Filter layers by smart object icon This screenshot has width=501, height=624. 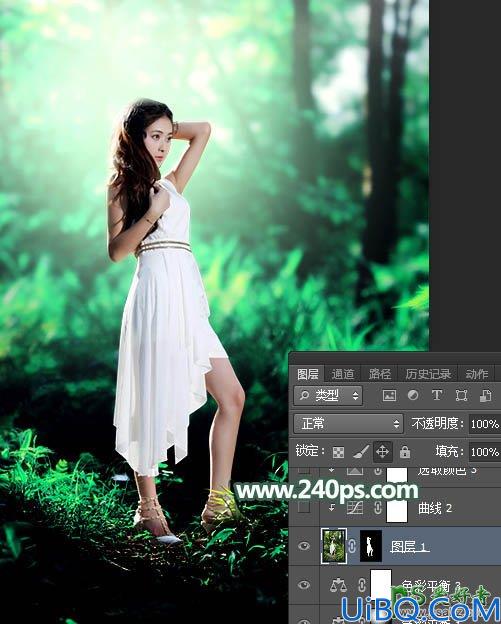click(485, 395)
